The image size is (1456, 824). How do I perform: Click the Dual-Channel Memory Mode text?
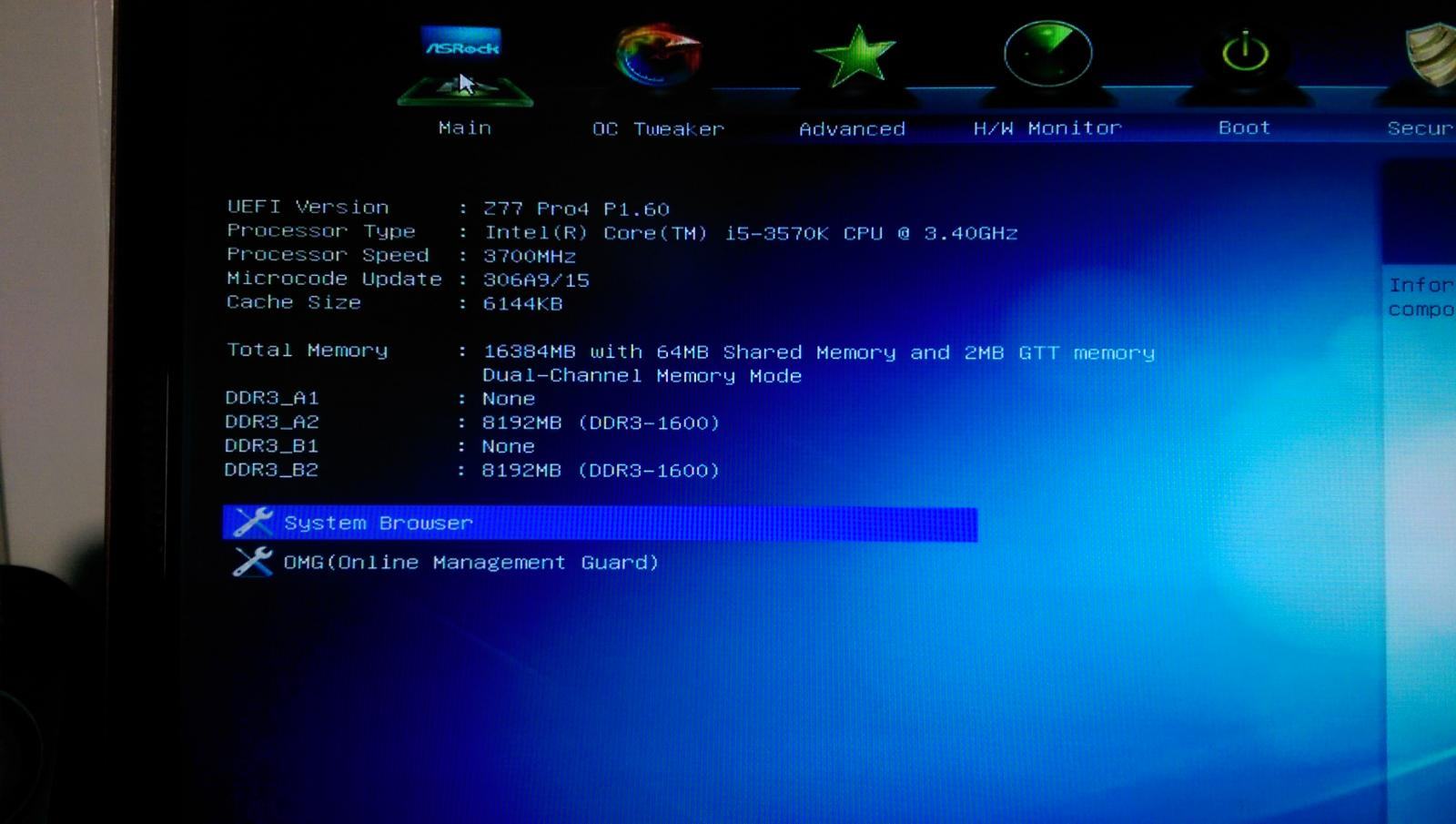(642, 376)
